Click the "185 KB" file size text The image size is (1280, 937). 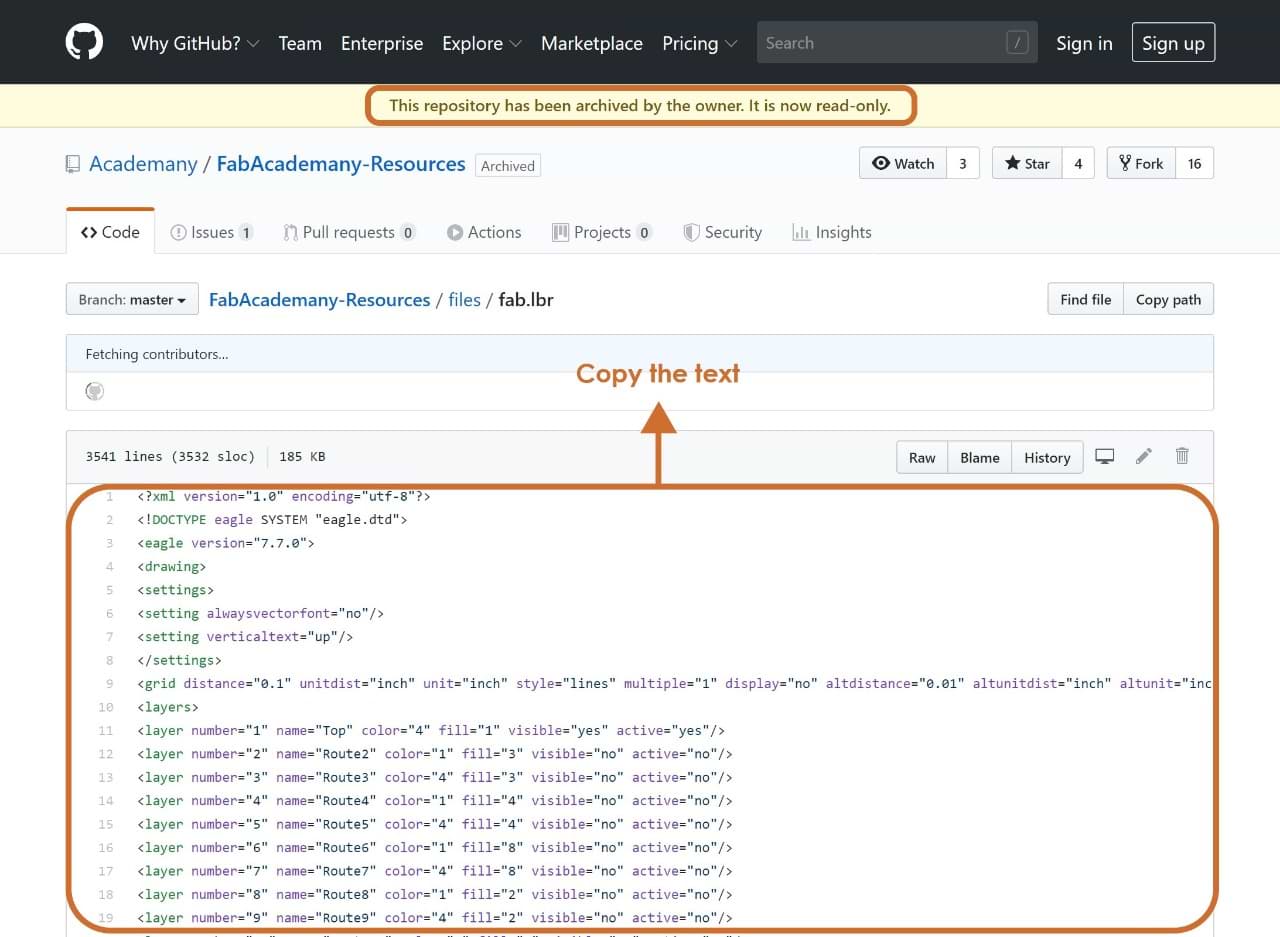(302, 456)
